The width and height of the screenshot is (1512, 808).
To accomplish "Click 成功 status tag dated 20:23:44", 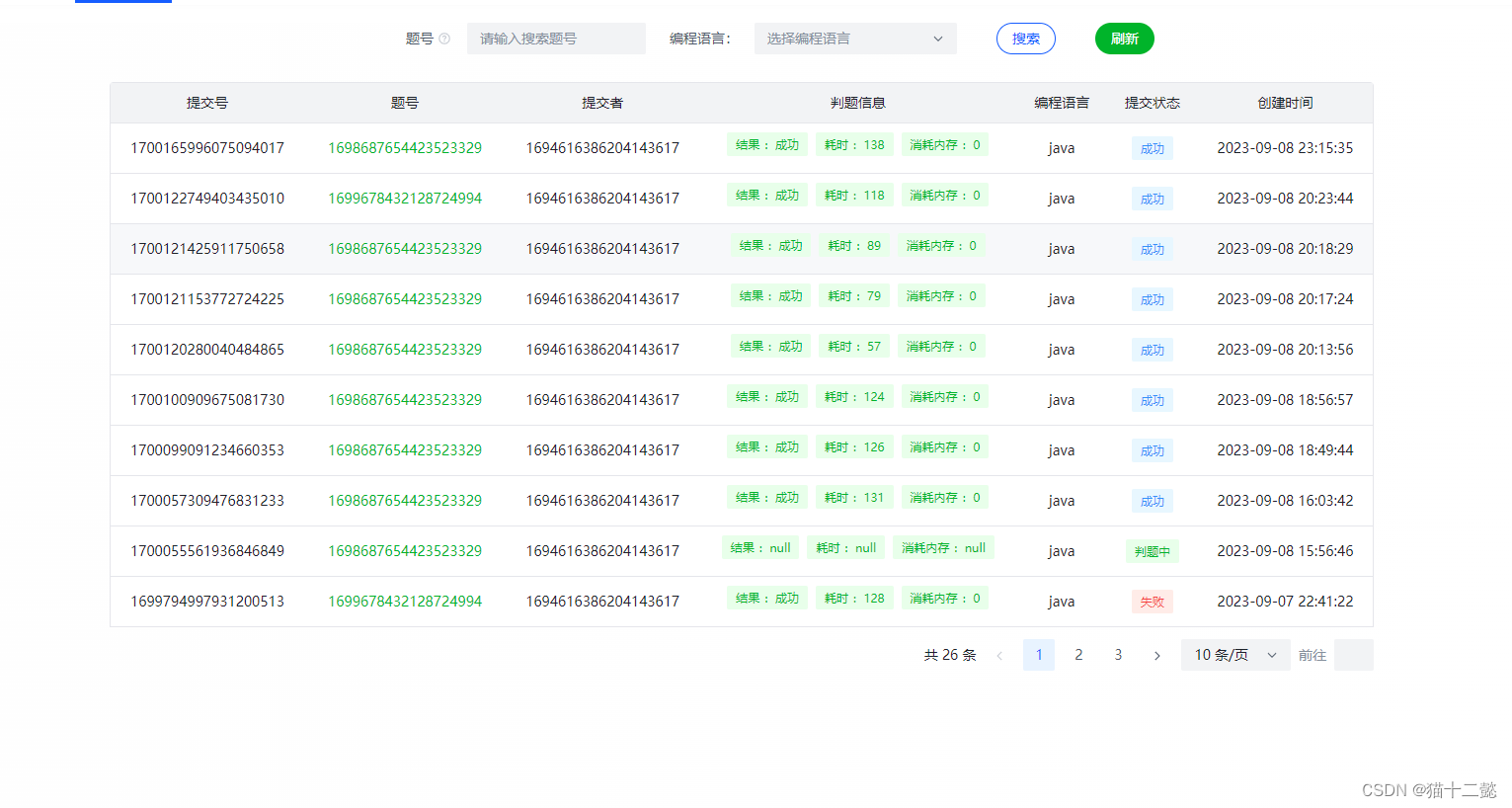I will tap(1152, 199).
